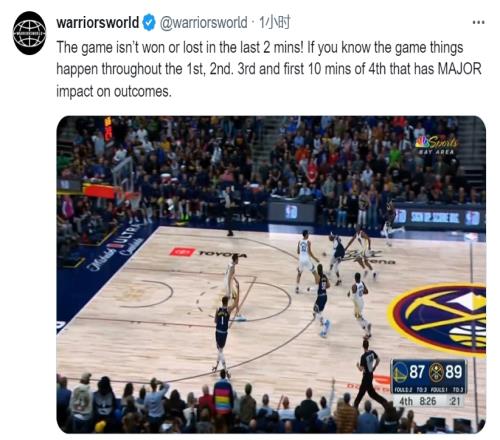Open the three-dot more options menu

click(x=478, y=22)
